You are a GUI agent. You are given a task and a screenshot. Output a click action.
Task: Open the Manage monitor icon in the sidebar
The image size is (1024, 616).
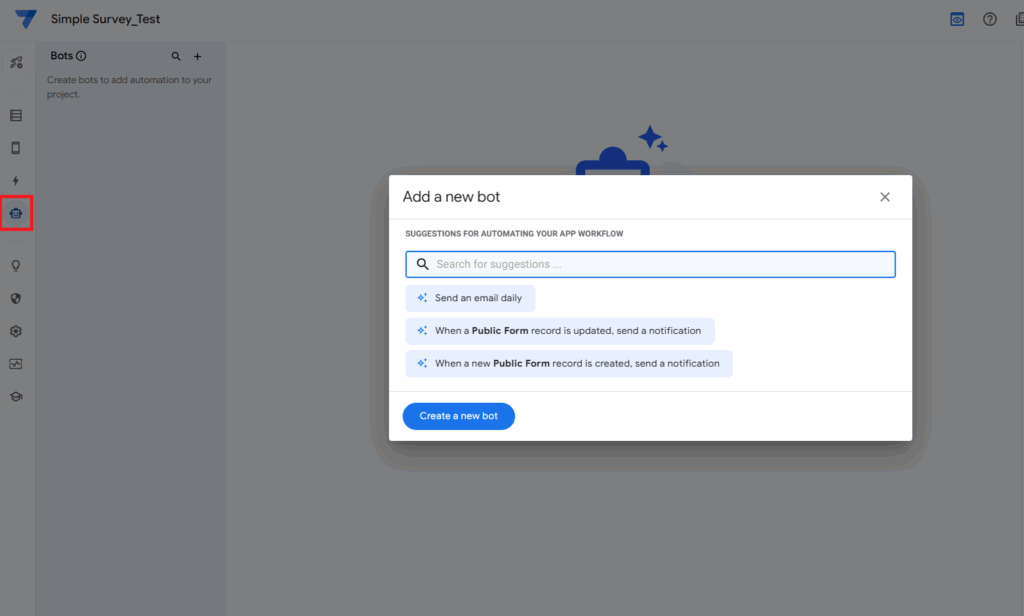[x=16, y=364]
